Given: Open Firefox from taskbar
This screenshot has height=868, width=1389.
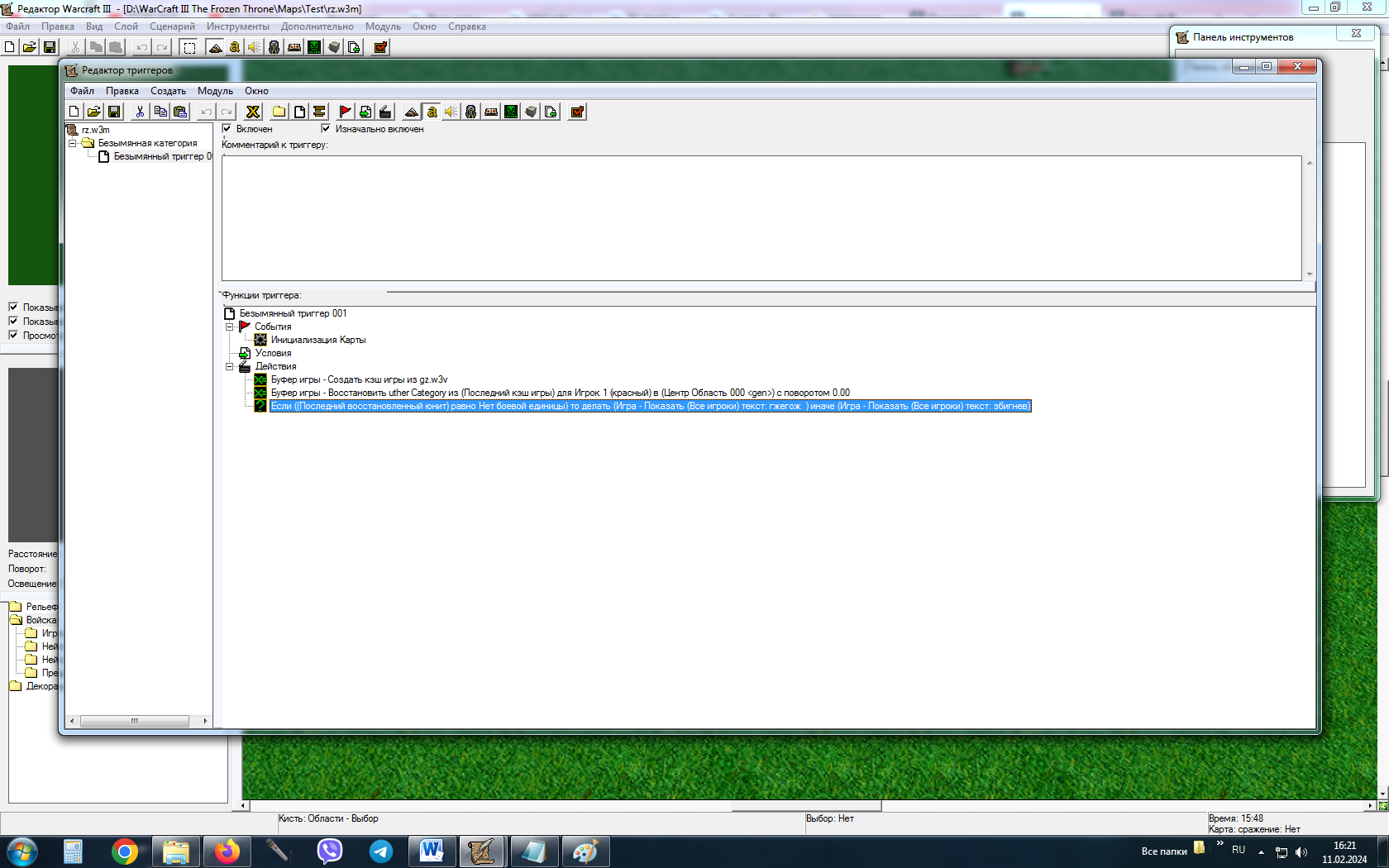Looking at the screenshot, I should click(227, 851).
